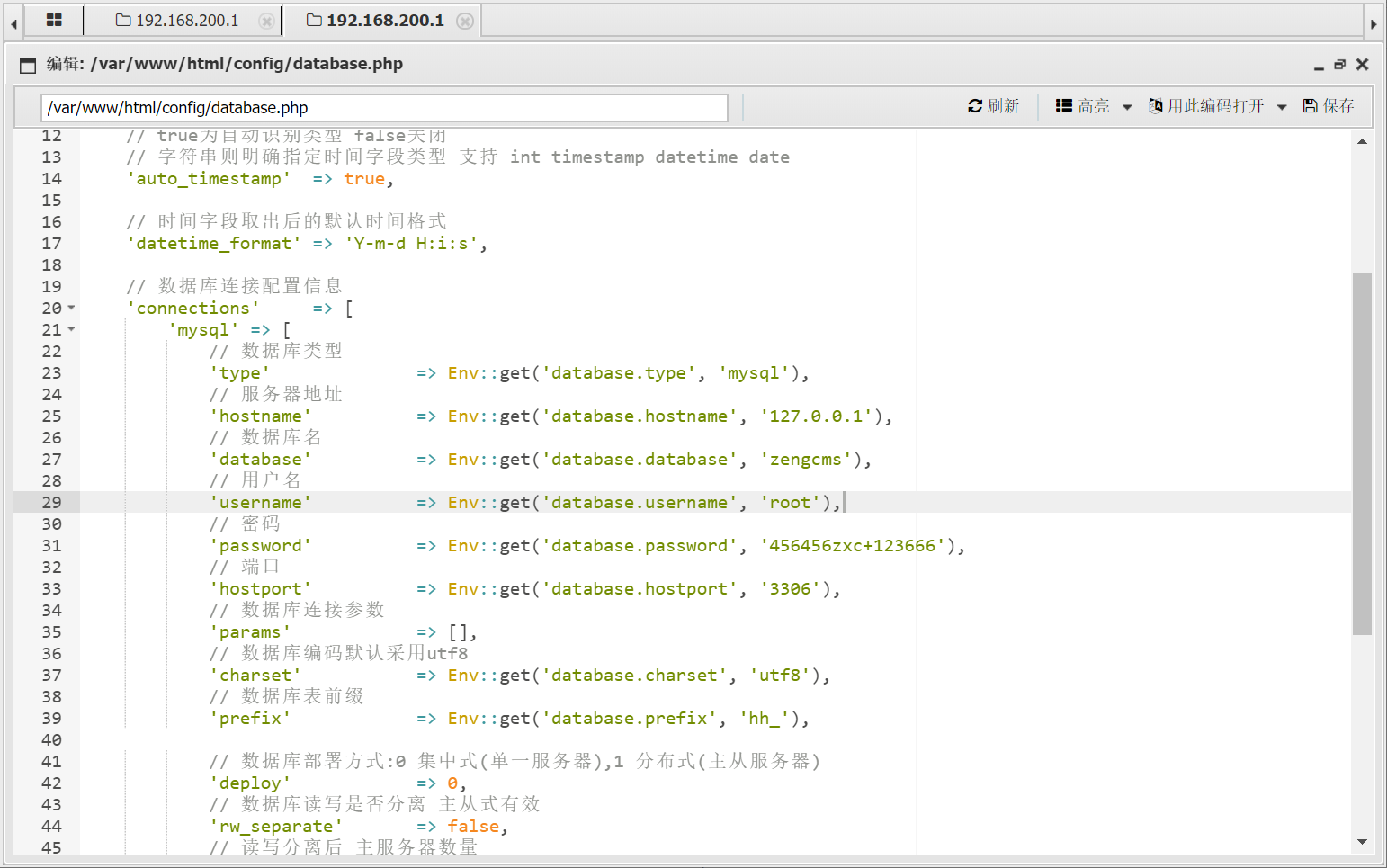
Task: Click the scrollbar down arrow
Action: coord(1362,842)
